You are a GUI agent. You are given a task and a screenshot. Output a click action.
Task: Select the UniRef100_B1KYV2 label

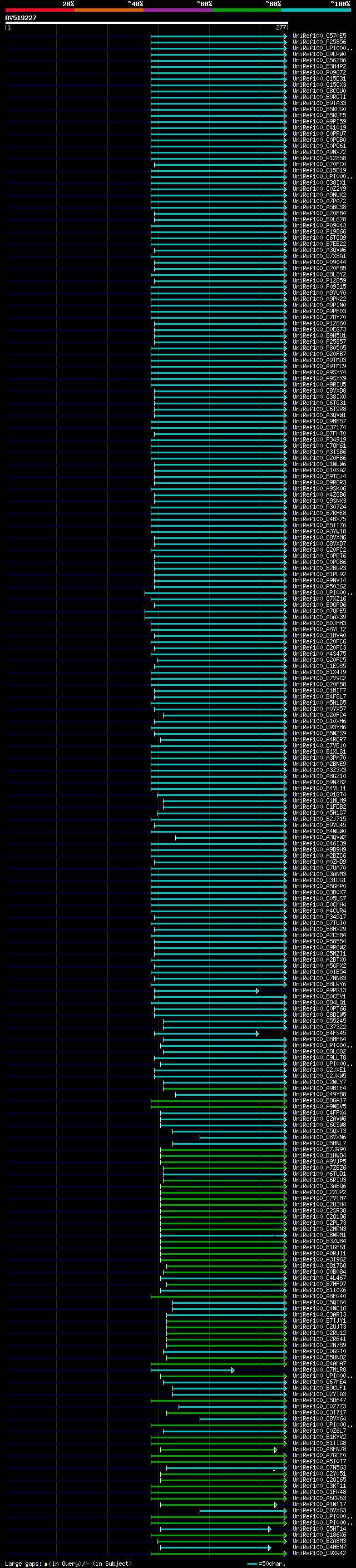coord(319,1437)
